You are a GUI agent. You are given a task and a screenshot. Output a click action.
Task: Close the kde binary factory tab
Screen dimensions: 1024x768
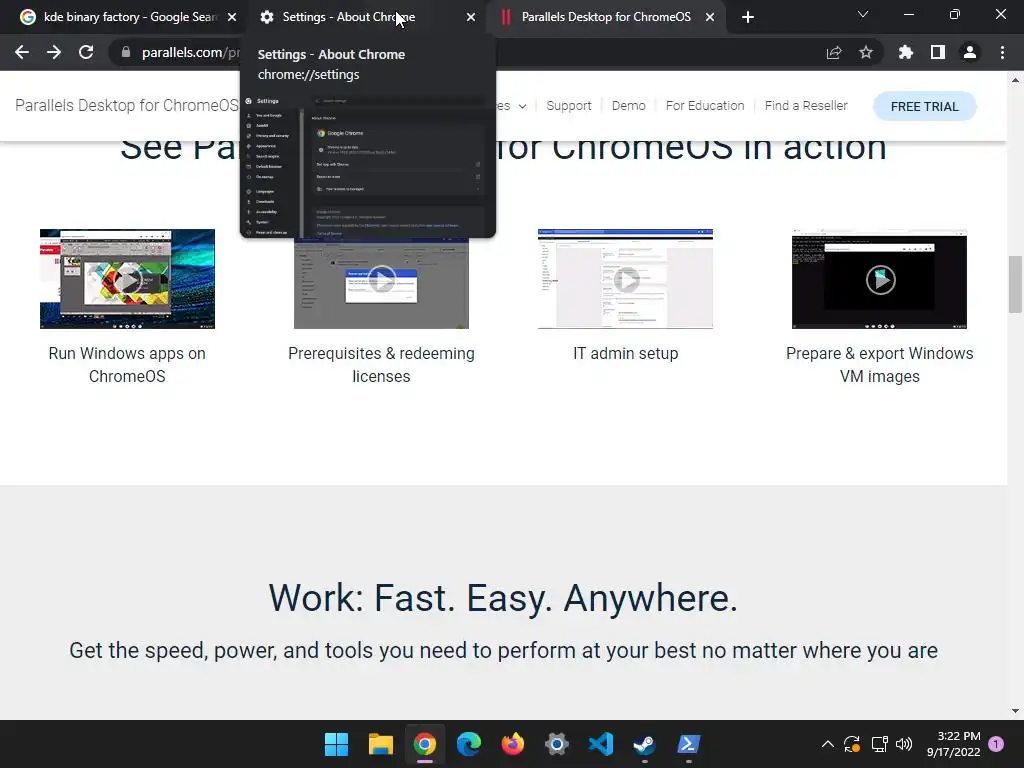tap(232, 18)
